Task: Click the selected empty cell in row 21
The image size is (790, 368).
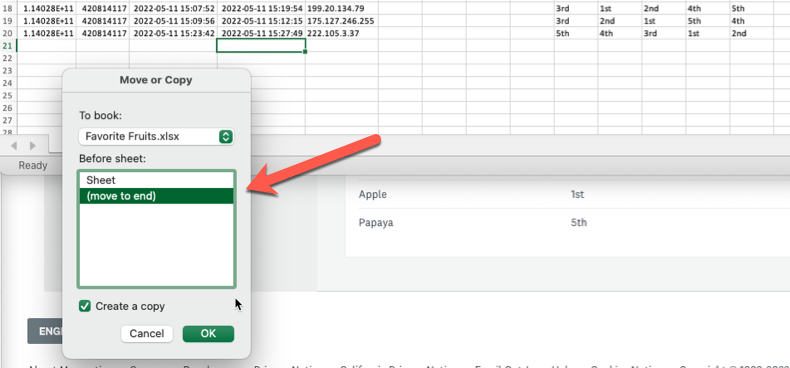Action: coord(261,46)
